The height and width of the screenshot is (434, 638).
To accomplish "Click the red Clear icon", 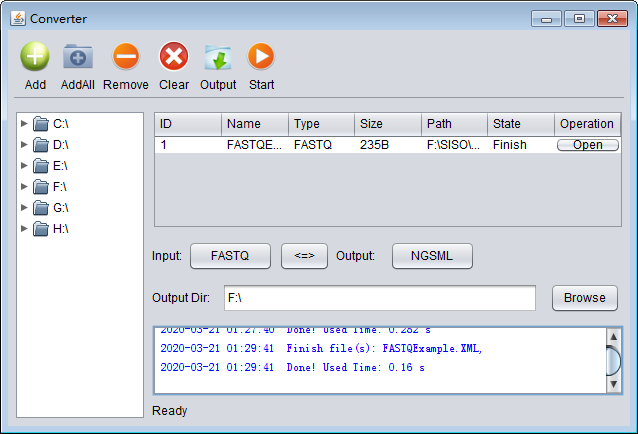I will (174, 57).
